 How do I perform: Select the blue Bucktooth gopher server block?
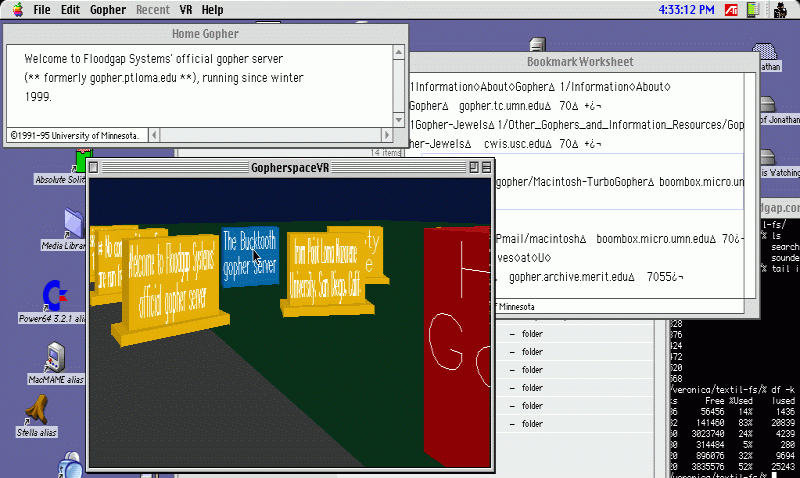248,254
